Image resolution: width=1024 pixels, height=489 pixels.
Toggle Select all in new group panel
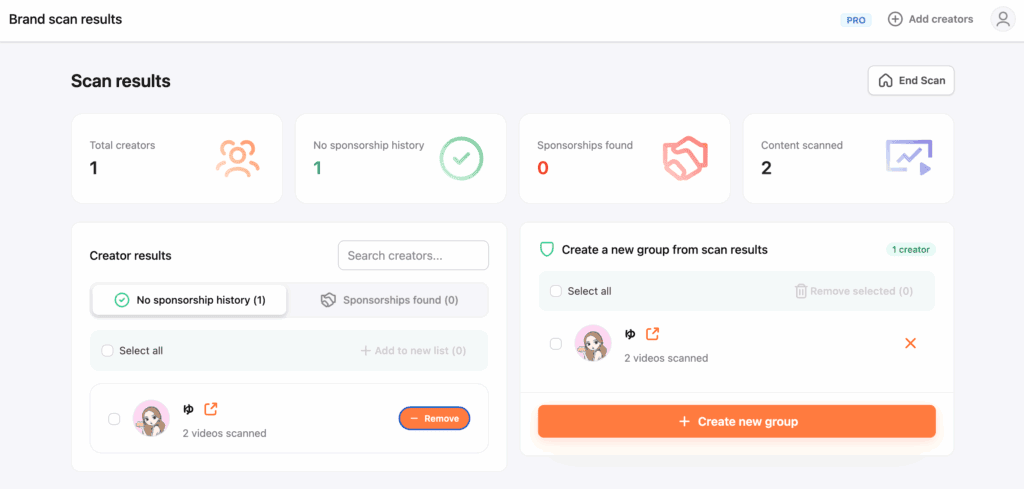(556, 291)
